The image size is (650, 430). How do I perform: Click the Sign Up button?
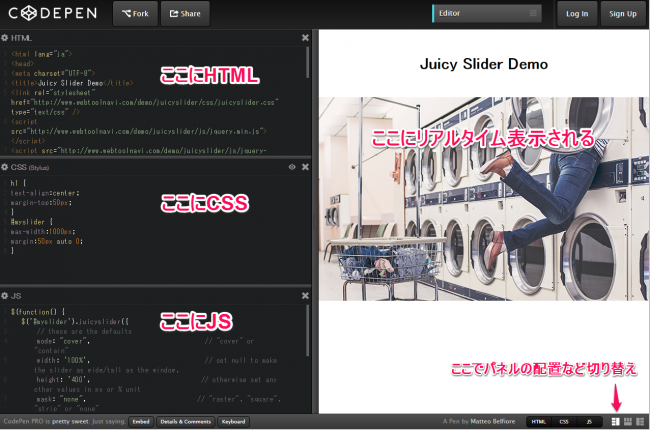pyautogui.click(x=623, y=14)
